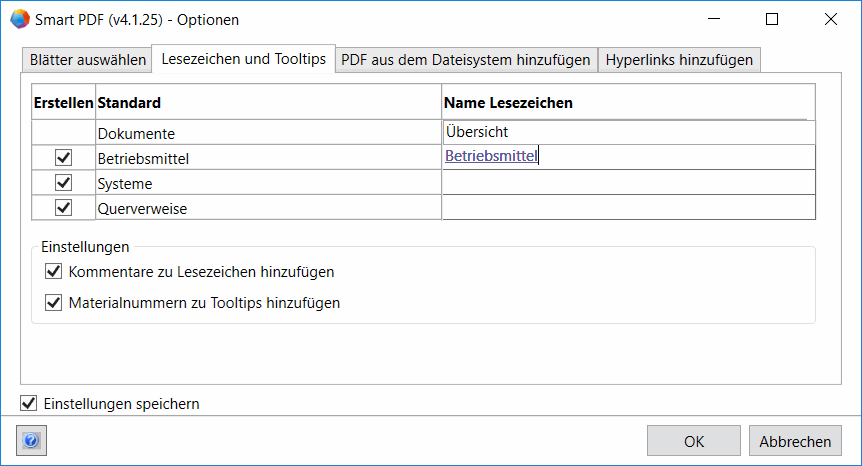Maximize the Optionen dialog window
Image resolution: width=862 pixels, height=466 pixels.
772,19
